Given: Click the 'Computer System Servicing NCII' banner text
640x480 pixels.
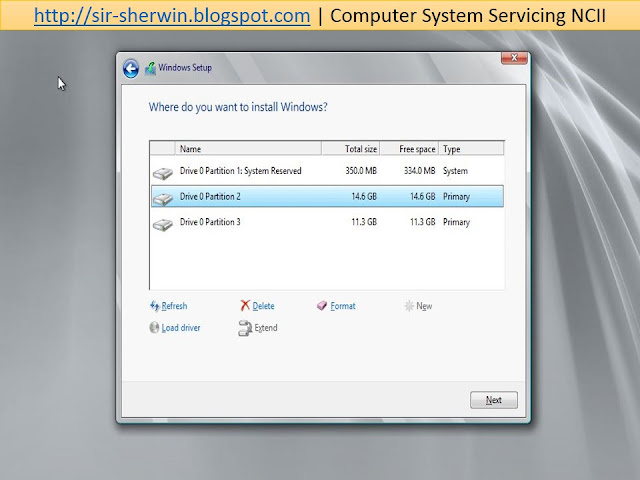Looking at the screenshot, I should click(x=468, y=16).
